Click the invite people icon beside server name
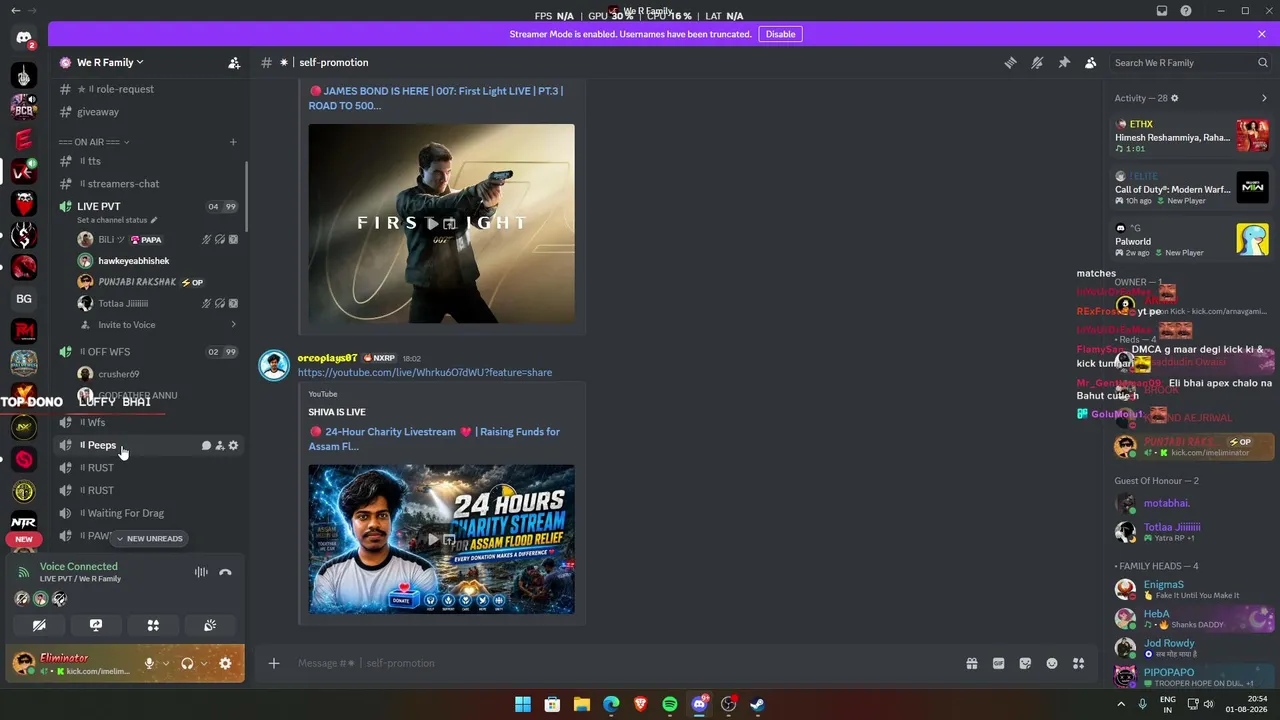Image resolution: width=1280 pixels, height=720 pixels. tap(234, 62)
